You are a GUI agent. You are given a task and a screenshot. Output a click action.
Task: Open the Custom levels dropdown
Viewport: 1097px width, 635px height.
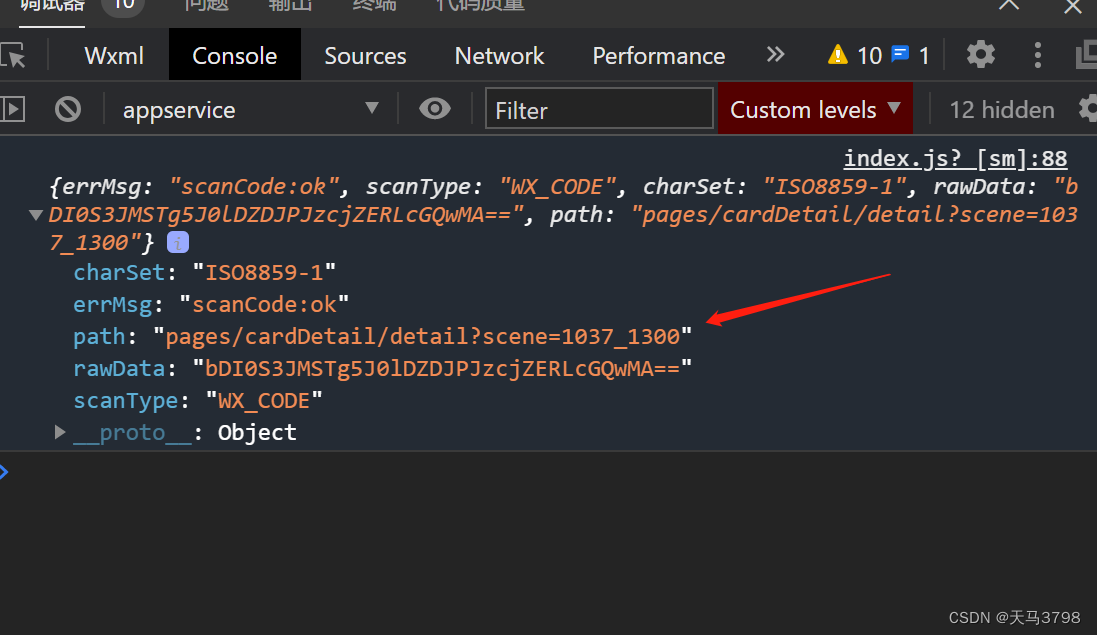(814, 108)
